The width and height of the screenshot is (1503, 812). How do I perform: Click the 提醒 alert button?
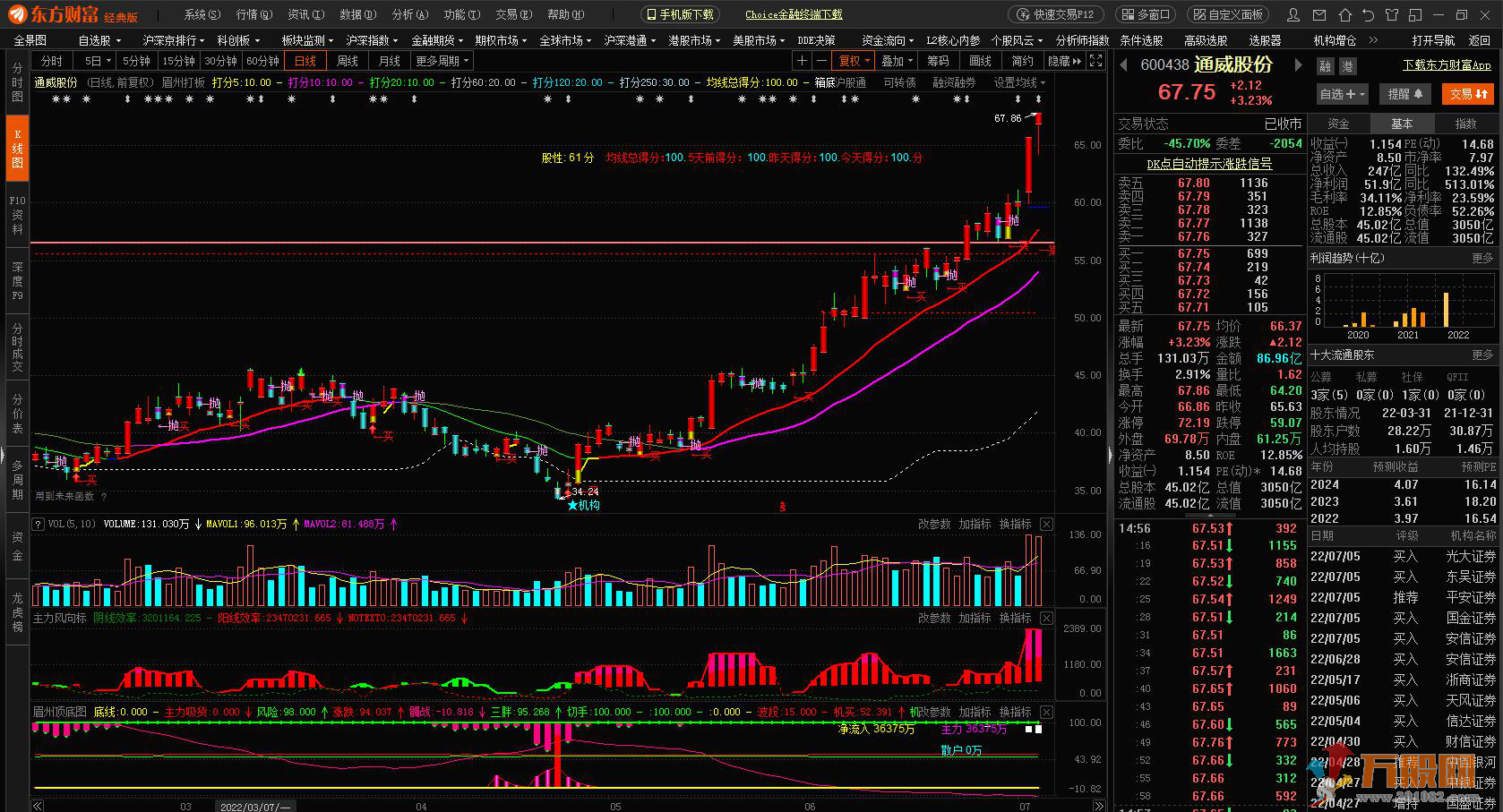(x=1404, y=94)
